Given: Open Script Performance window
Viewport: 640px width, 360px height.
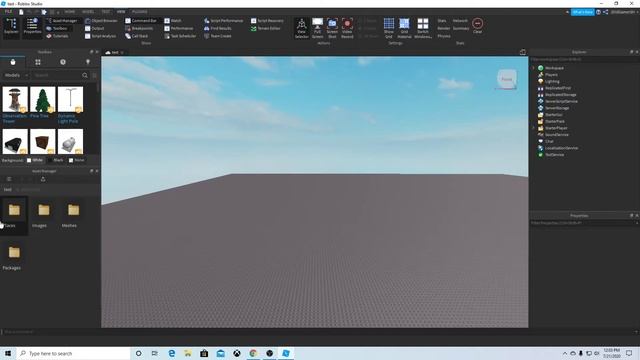Looking at the screenshot, I should point(224,20).
